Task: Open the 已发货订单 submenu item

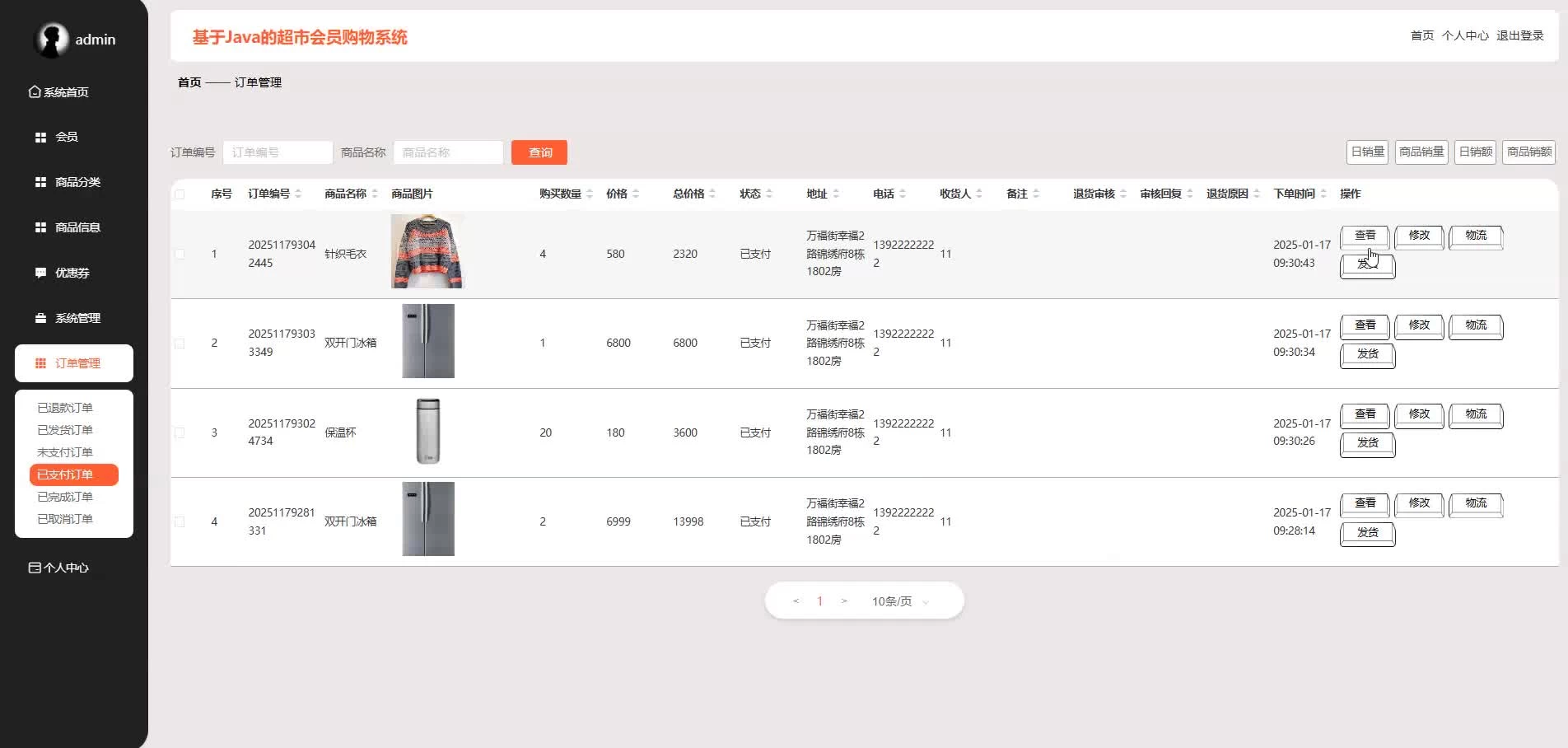Action: 65,430
